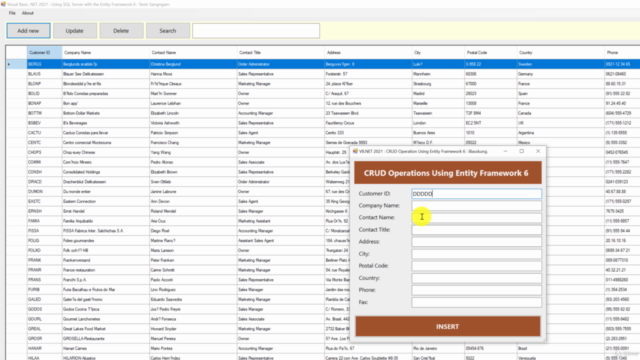Click the Address input field in dialog

(476, 242)
